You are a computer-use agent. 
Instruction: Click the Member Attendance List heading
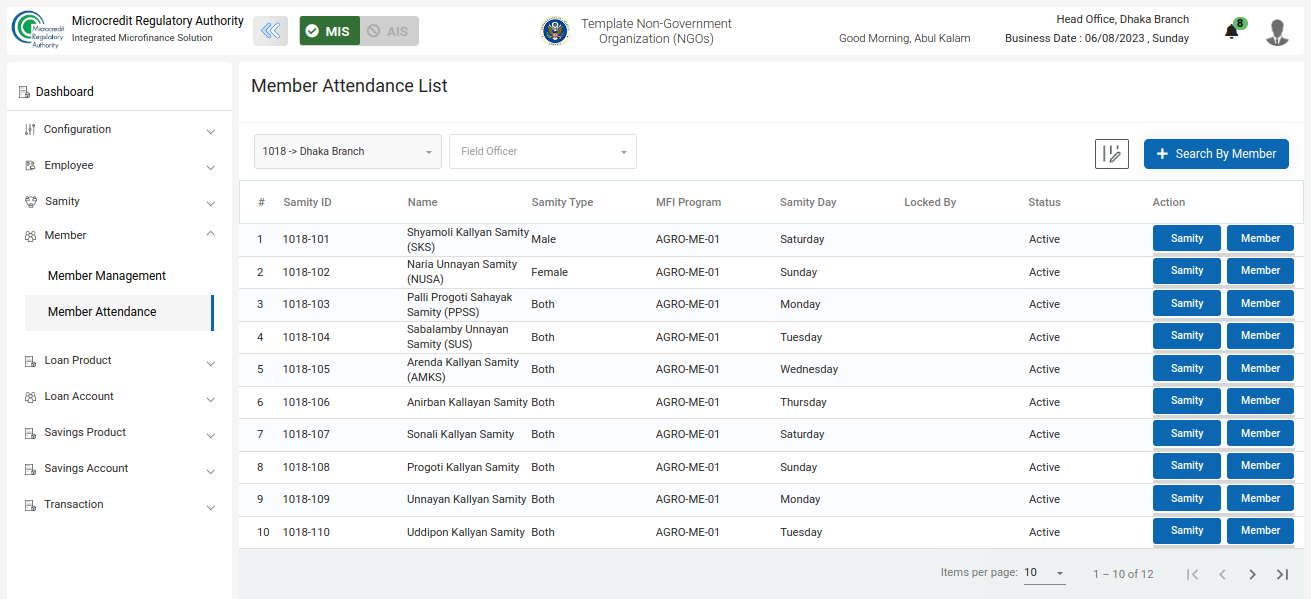(349, 86)
